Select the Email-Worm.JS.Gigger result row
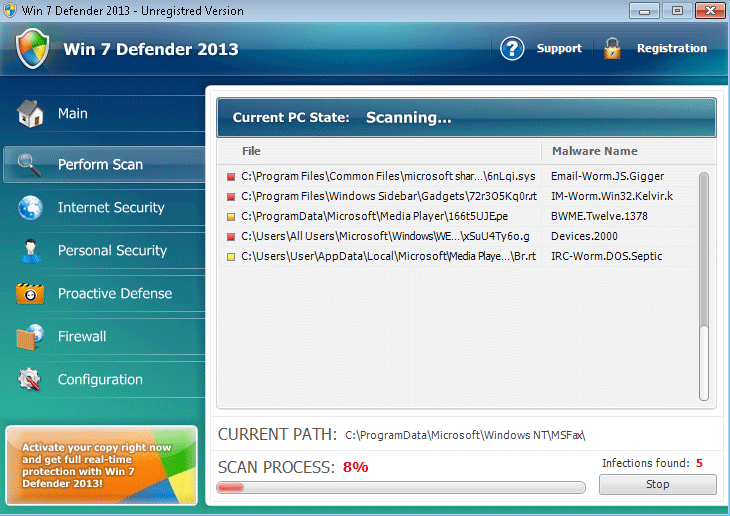 (460, 177)
